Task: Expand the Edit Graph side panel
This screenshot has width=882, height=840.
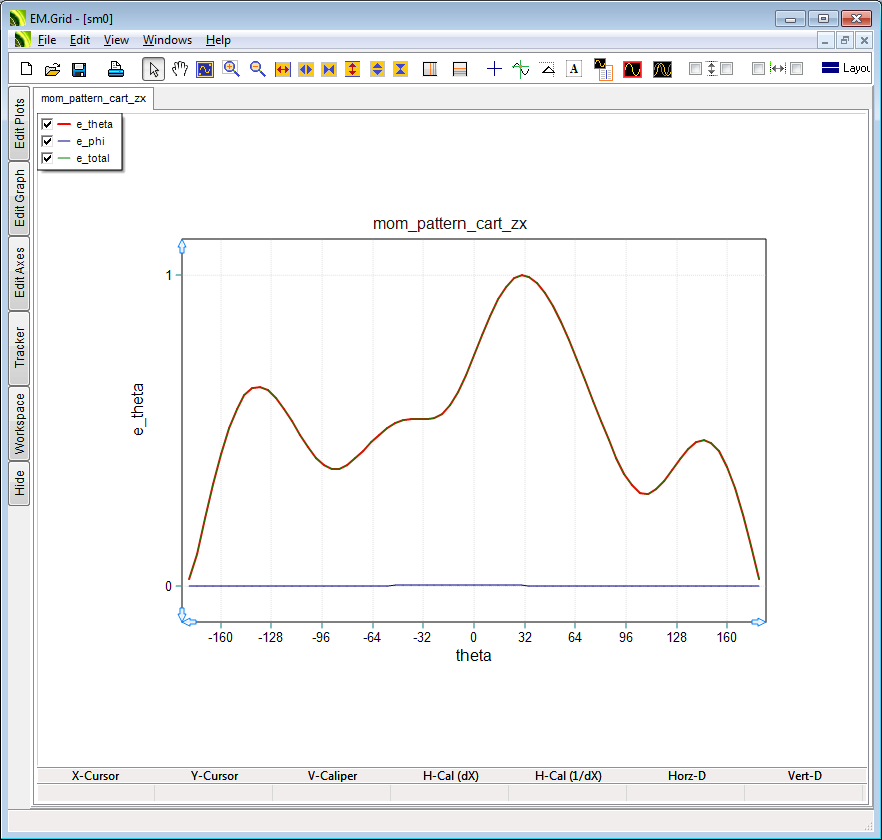Action: [19, 198]
